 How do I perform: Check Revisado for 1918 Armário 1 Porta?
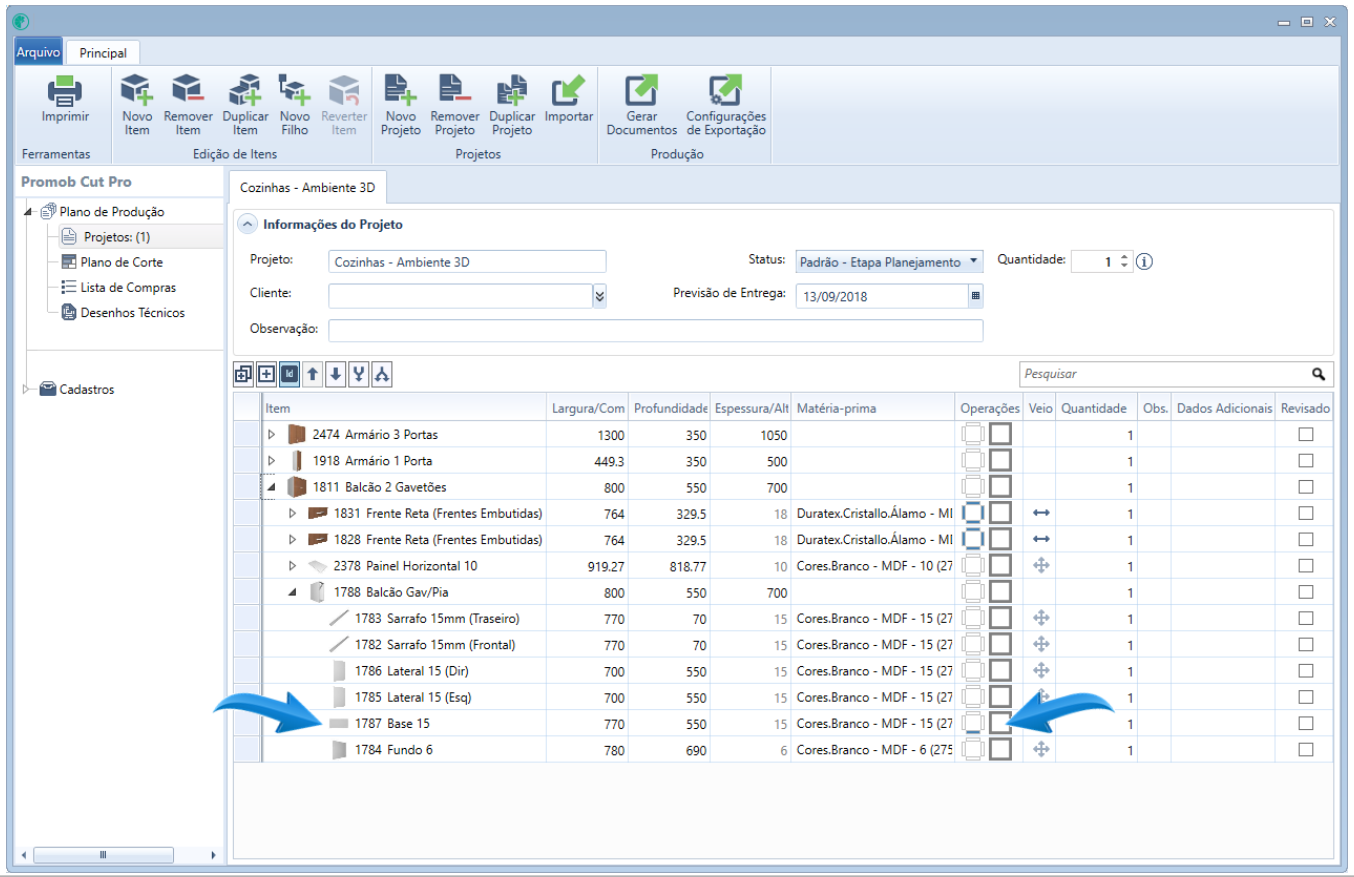click(x=1305, y=461)
